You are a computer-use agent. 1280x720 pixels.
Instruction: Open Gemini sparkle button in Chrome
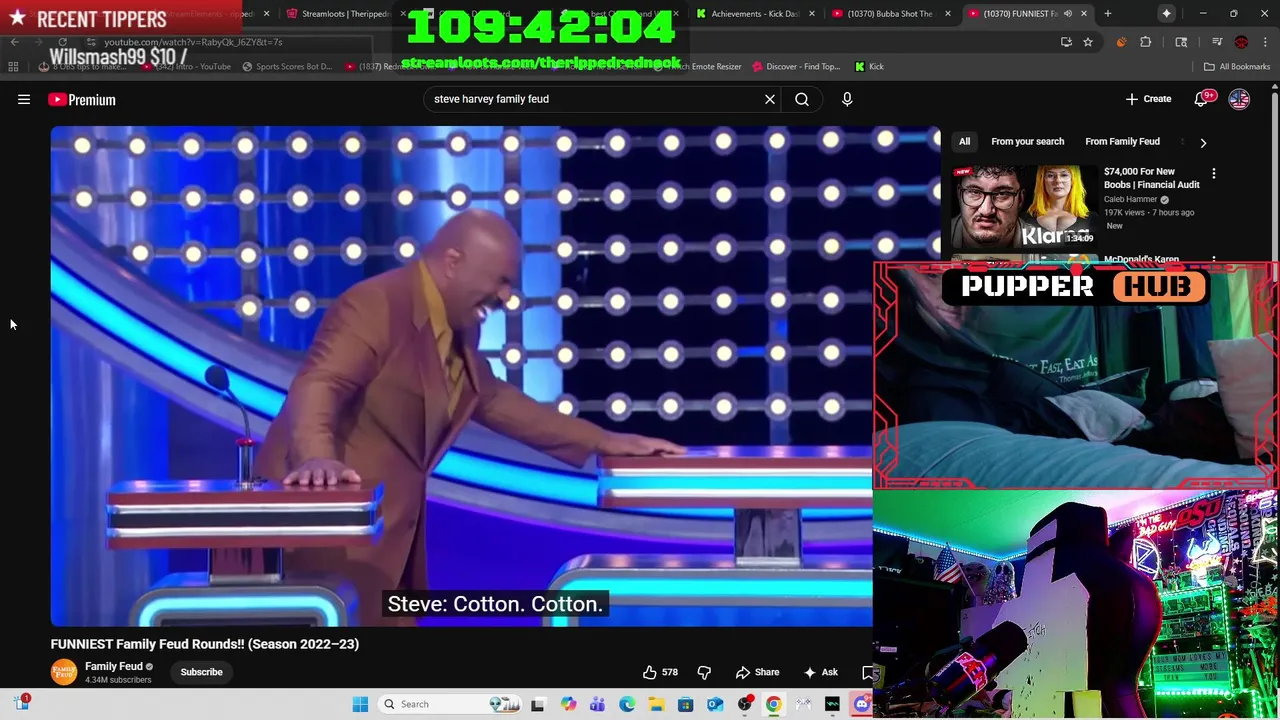[1167, 13]
